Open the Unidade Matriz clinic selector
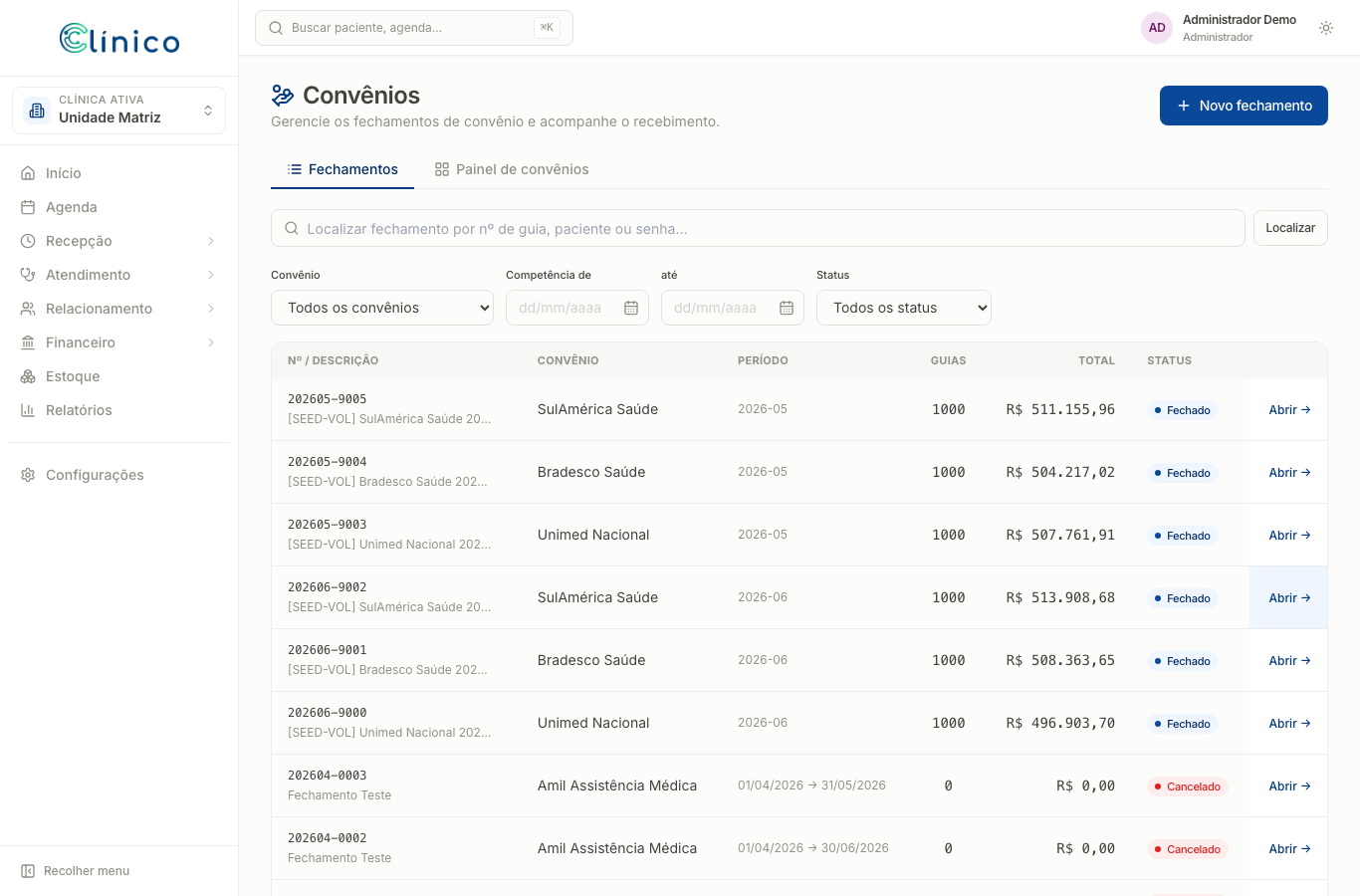The width and height of the screenshot is (1360, 896). point(118,111)
